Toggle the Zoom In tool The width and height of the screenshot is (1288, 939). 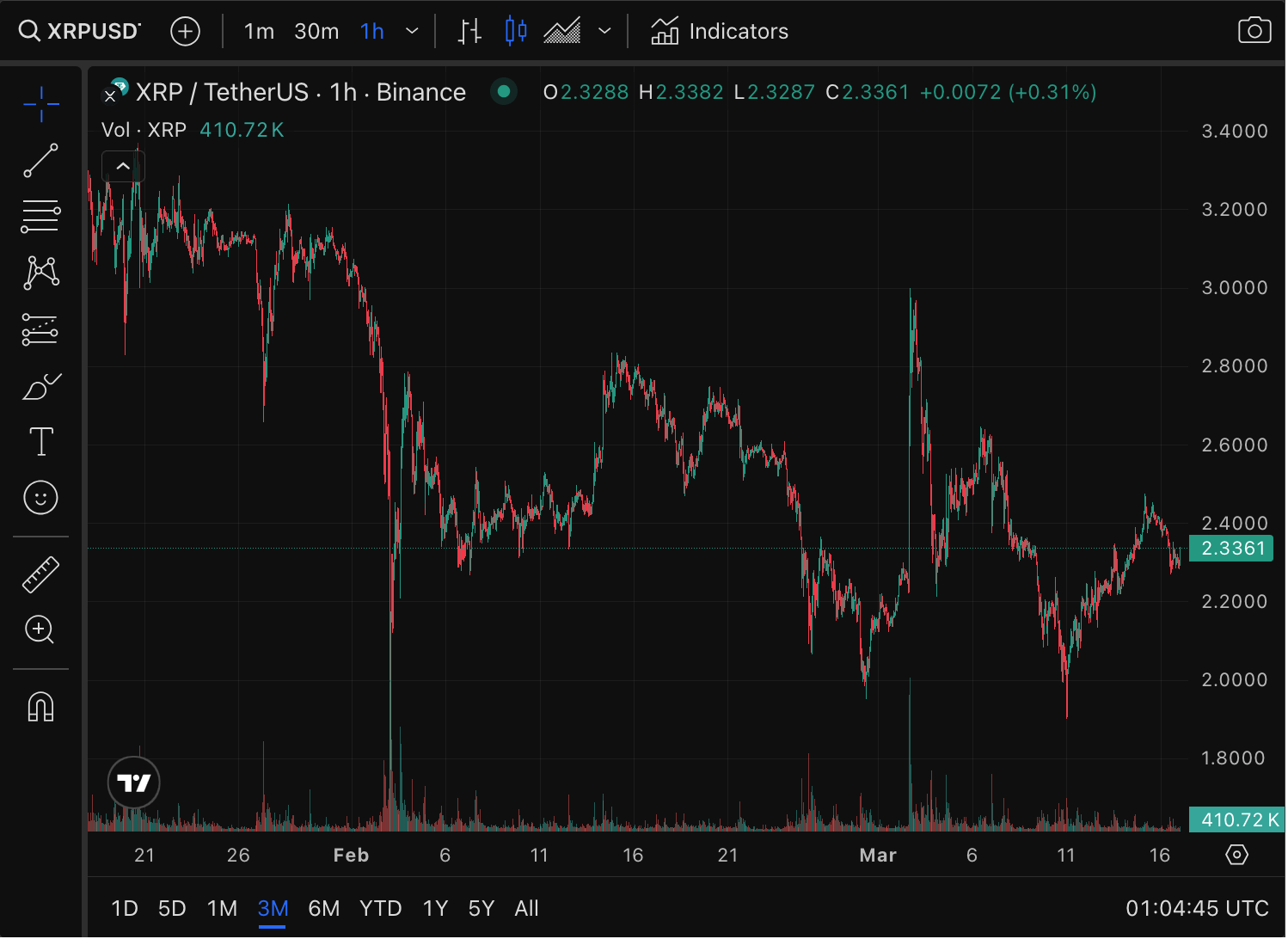[x=40, y=630]
